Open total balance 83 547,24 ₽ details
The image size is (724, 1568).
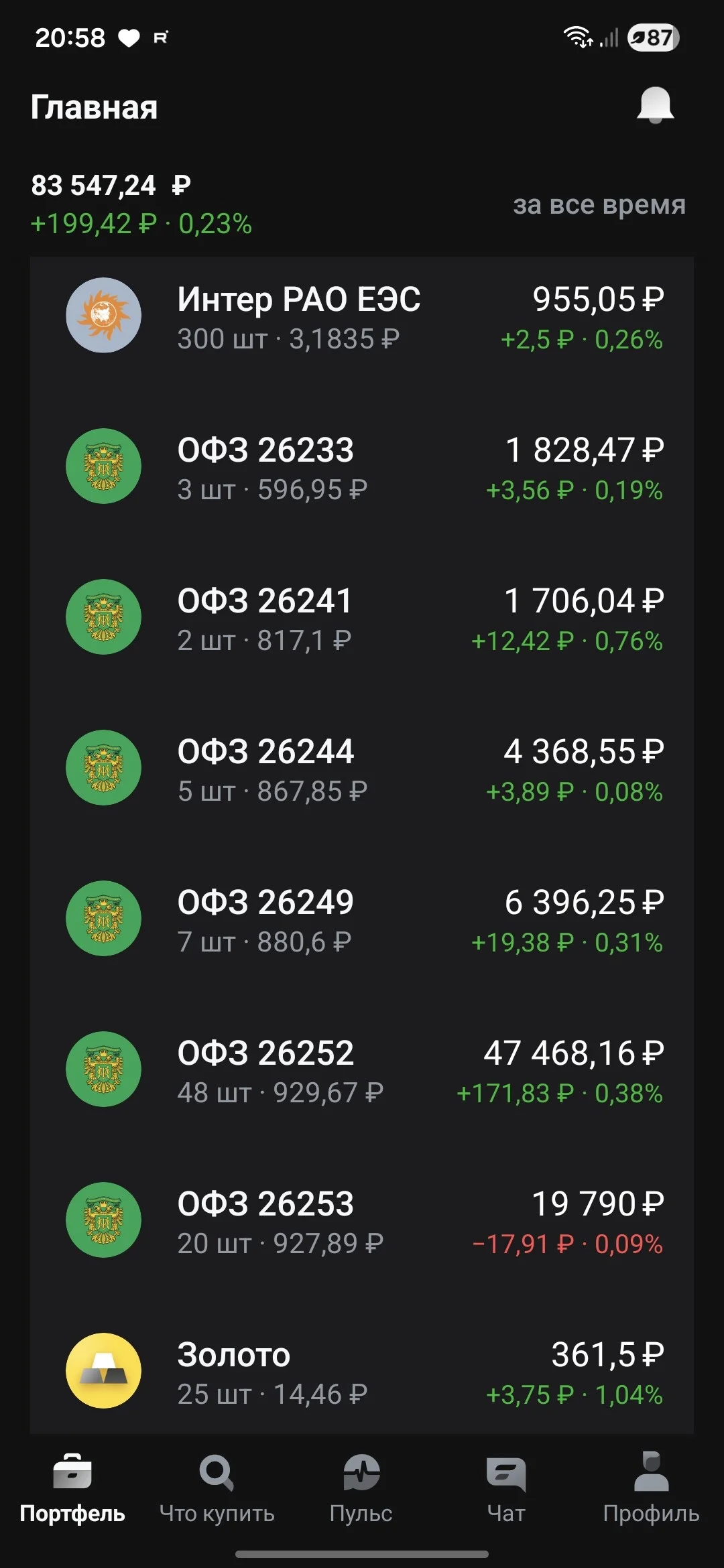pos(111,185)
